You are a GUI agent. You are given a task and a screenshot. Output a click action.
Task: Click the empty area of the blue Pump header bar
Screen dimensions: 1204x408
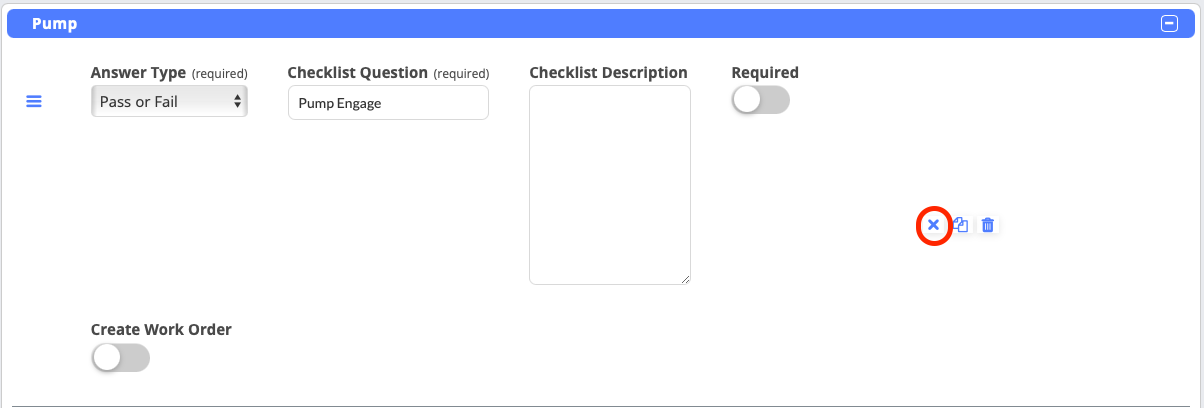pyautogui.click(x=600, y=23)
